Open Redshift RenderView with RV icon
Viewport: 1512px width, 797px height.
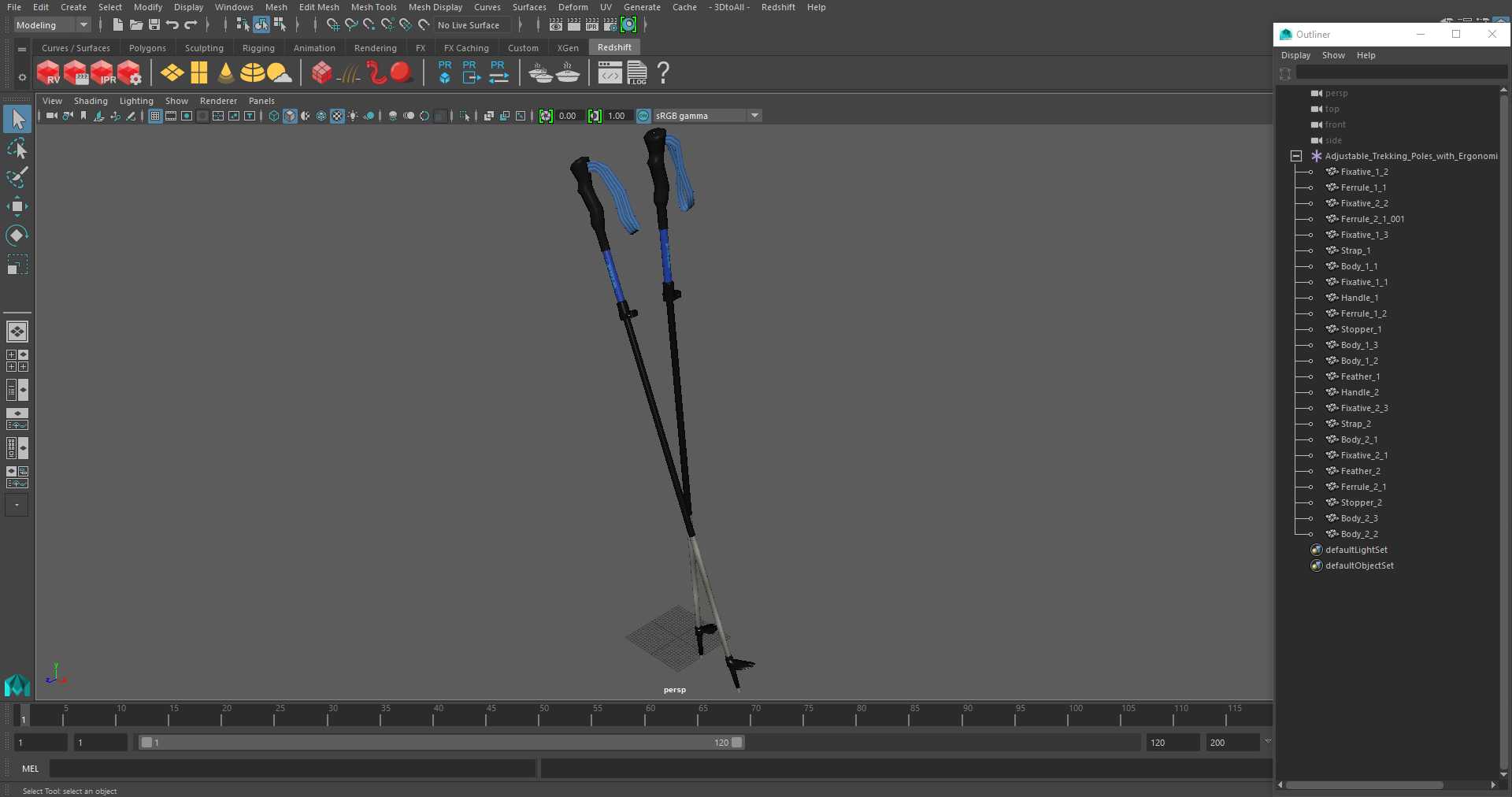[49, 73]
